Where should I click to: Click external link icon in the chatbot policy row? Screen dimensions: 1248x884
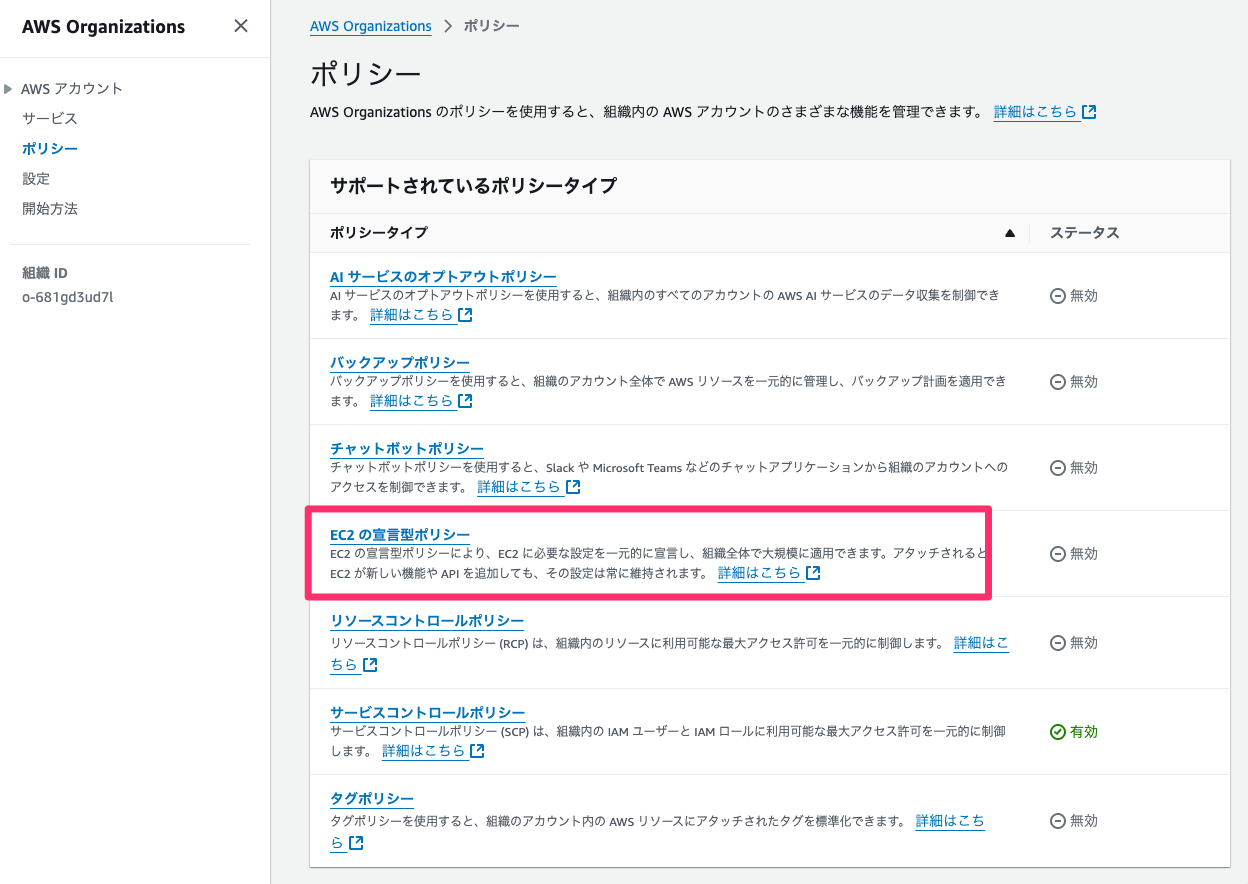click(573, 486)
